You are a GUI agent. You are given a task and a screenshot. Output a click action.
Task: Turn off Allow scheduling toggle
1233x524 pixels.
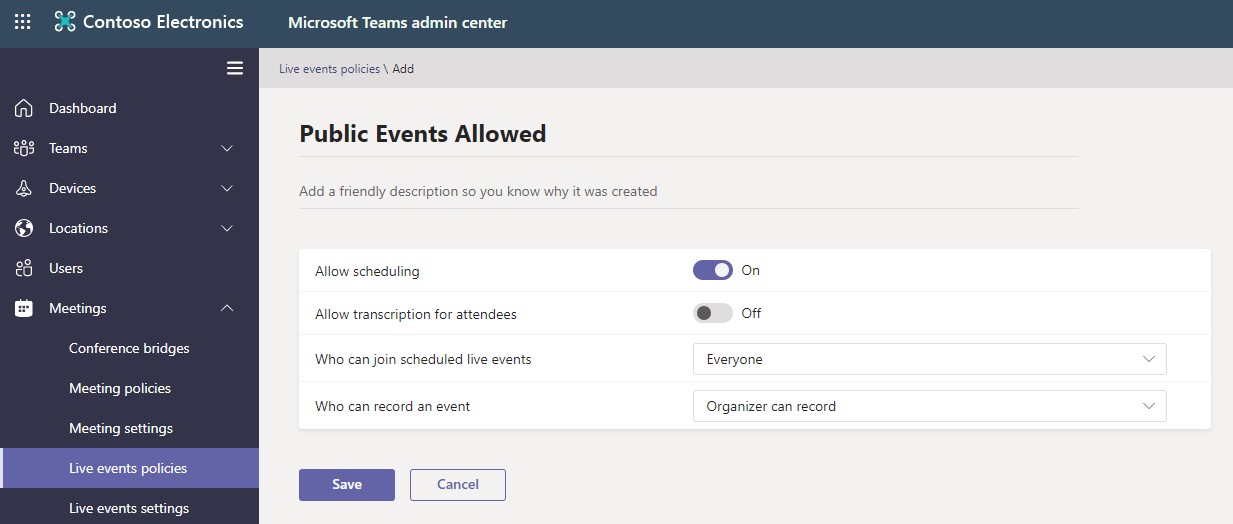point(712,270)
